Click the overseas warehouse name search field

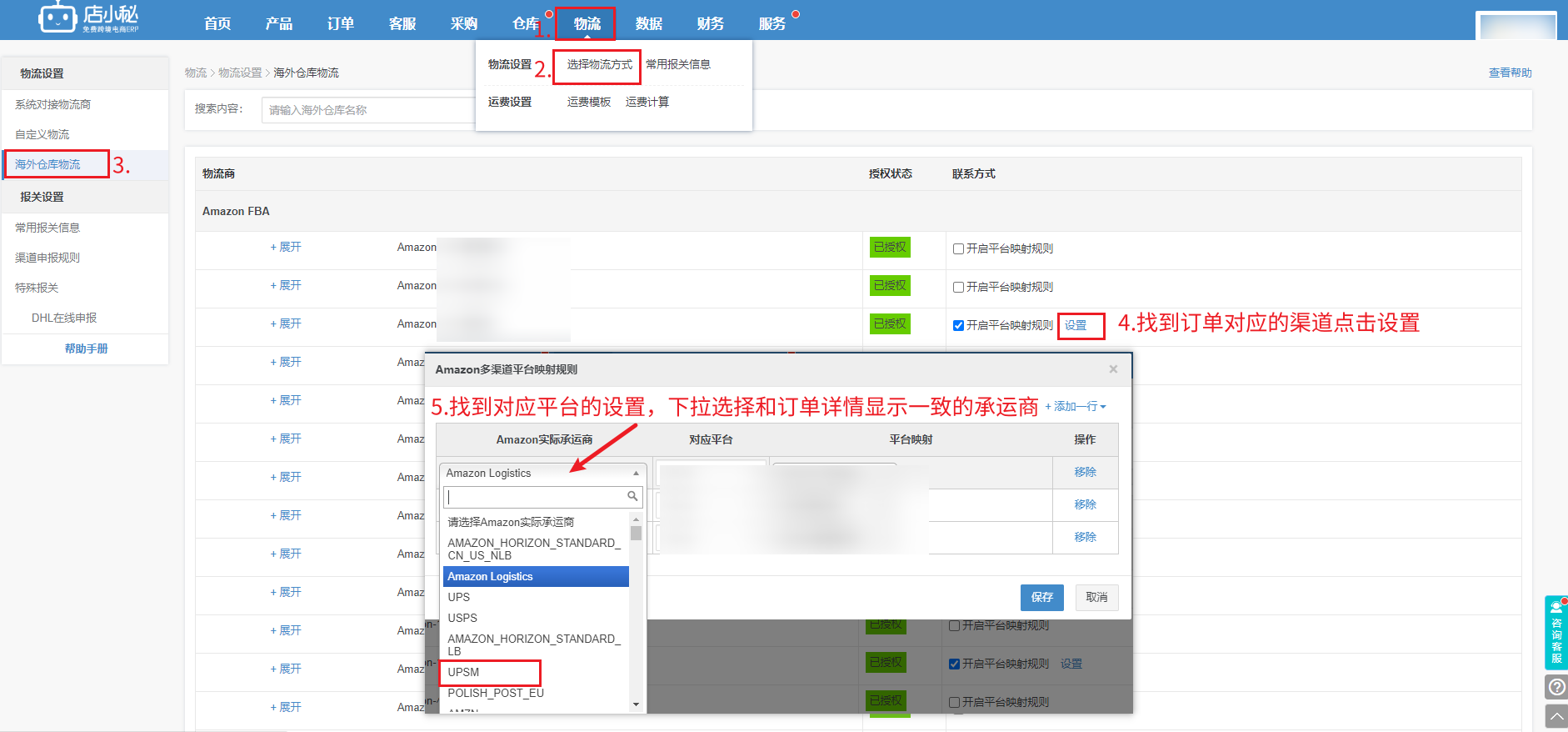click(x=368, y=110)
